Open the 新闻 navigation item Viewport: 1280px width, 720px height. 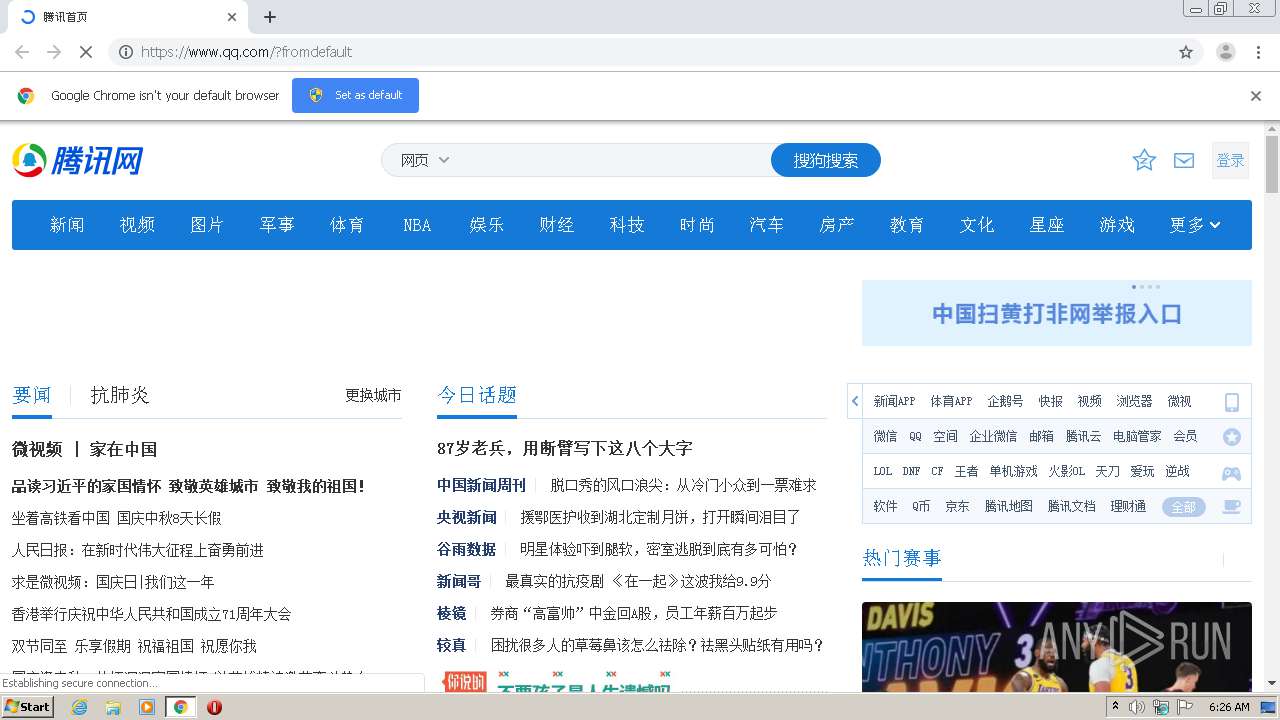click(x=67, y=225)
